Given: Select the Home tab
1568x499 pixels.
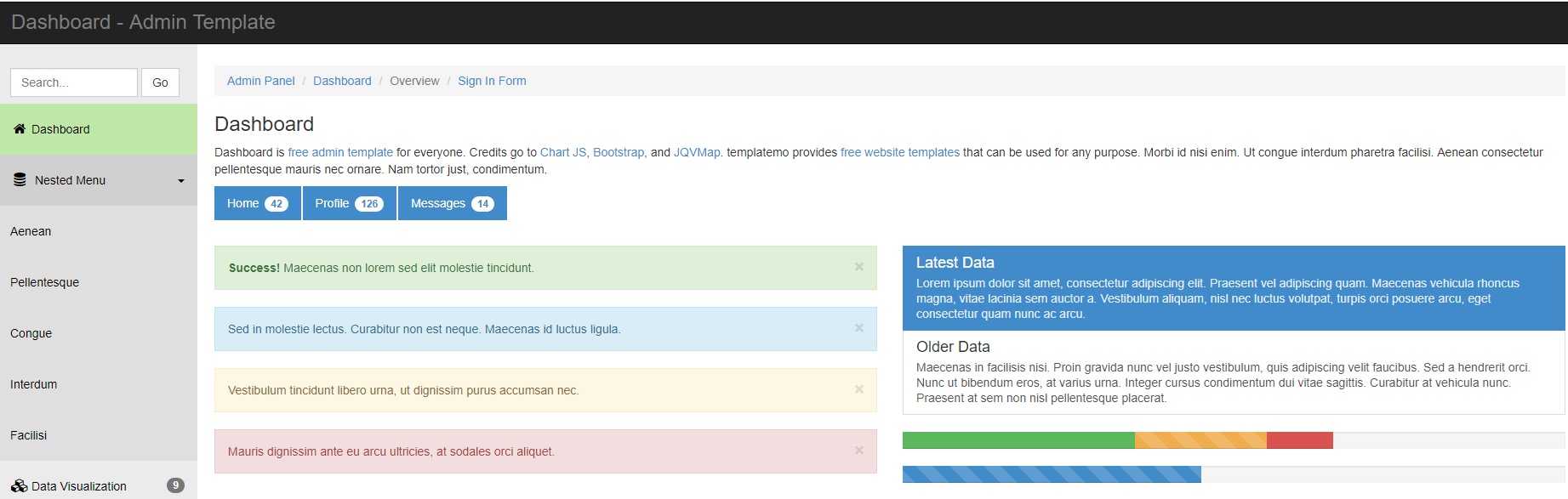Looking at the screenshot, I should click(x=257, y=203).
